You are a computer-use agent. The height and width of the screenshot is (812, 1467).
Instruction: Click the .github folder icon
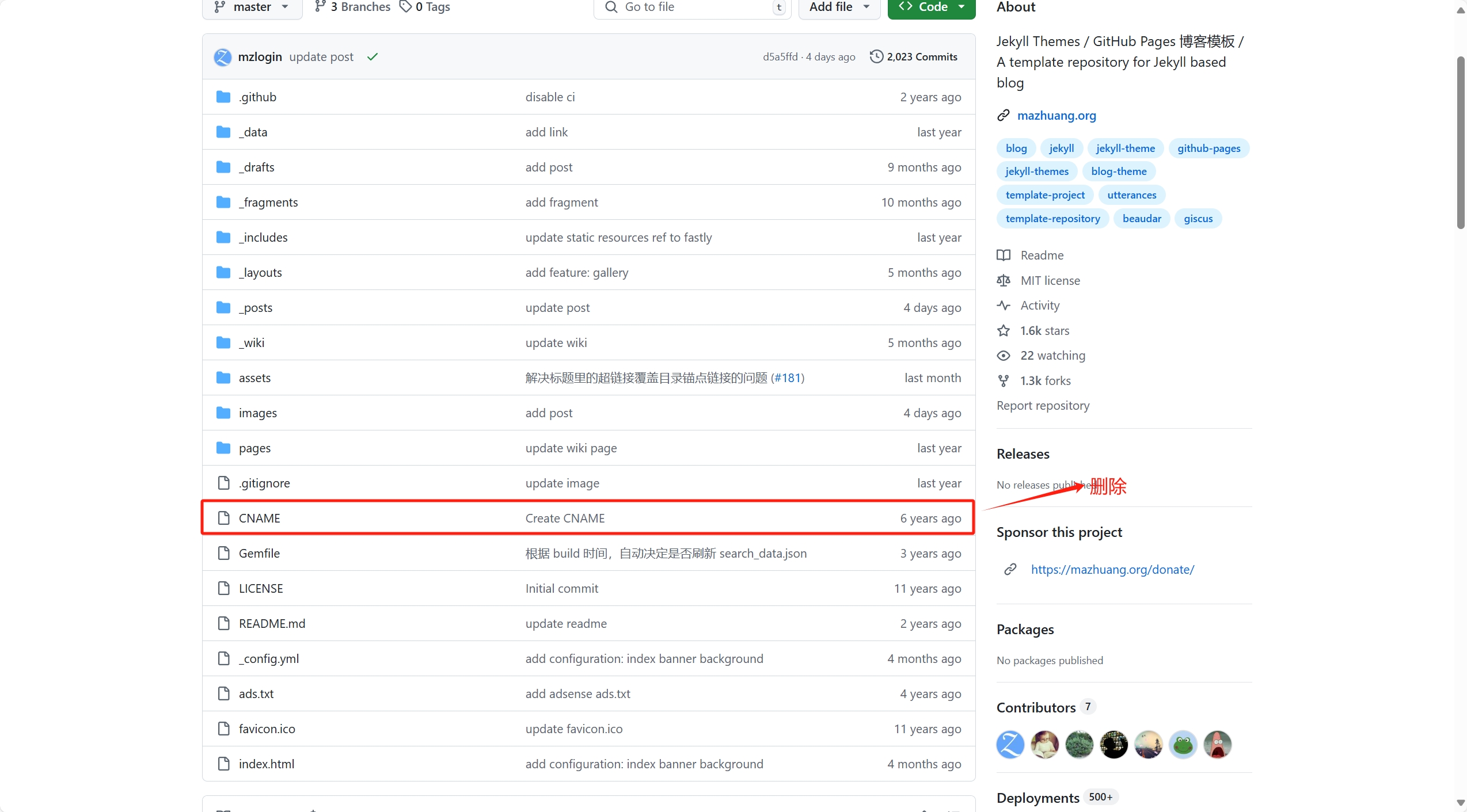coord(223,97)
